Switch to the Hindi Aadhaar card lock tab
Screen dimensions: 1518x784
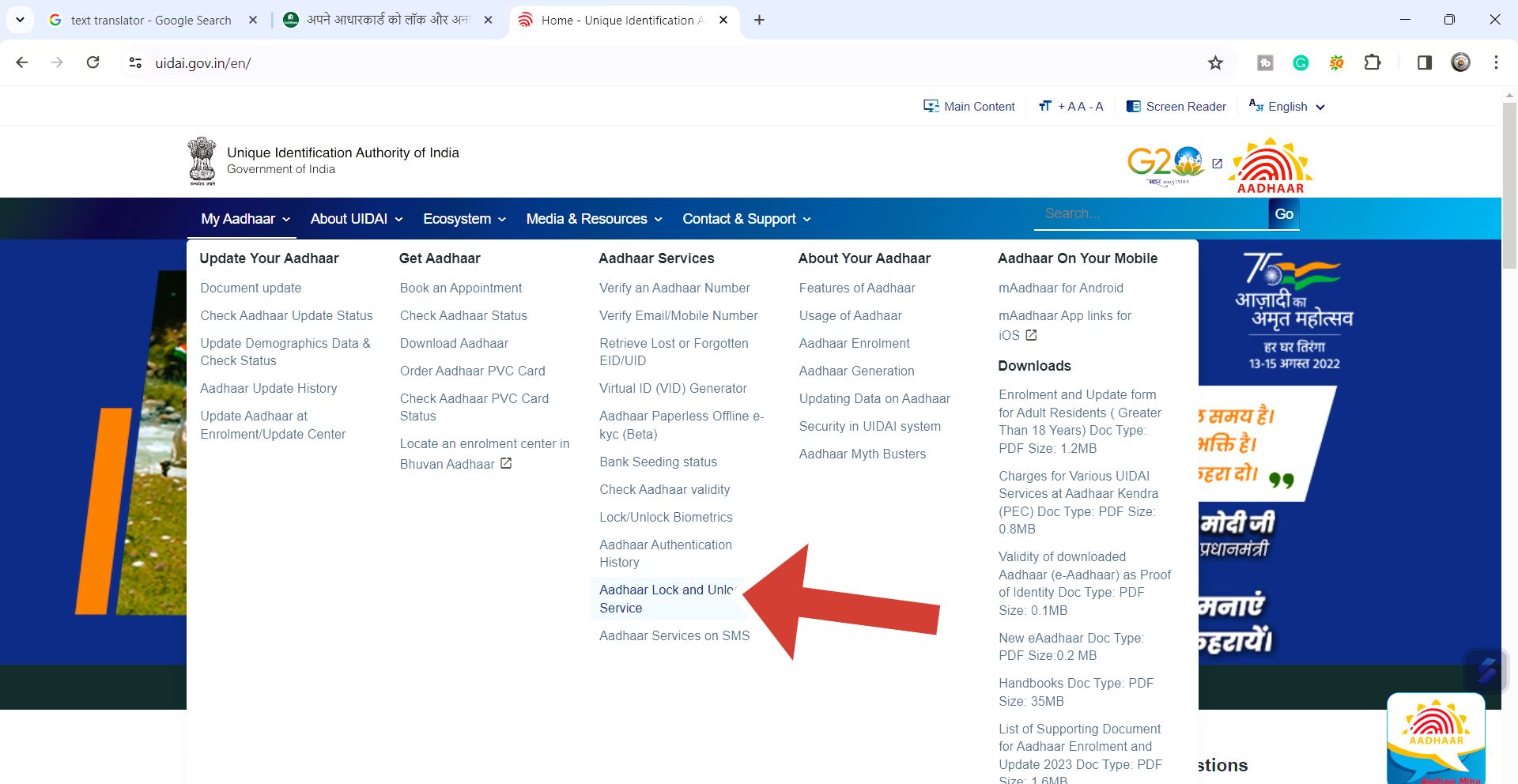click(387, 20)
